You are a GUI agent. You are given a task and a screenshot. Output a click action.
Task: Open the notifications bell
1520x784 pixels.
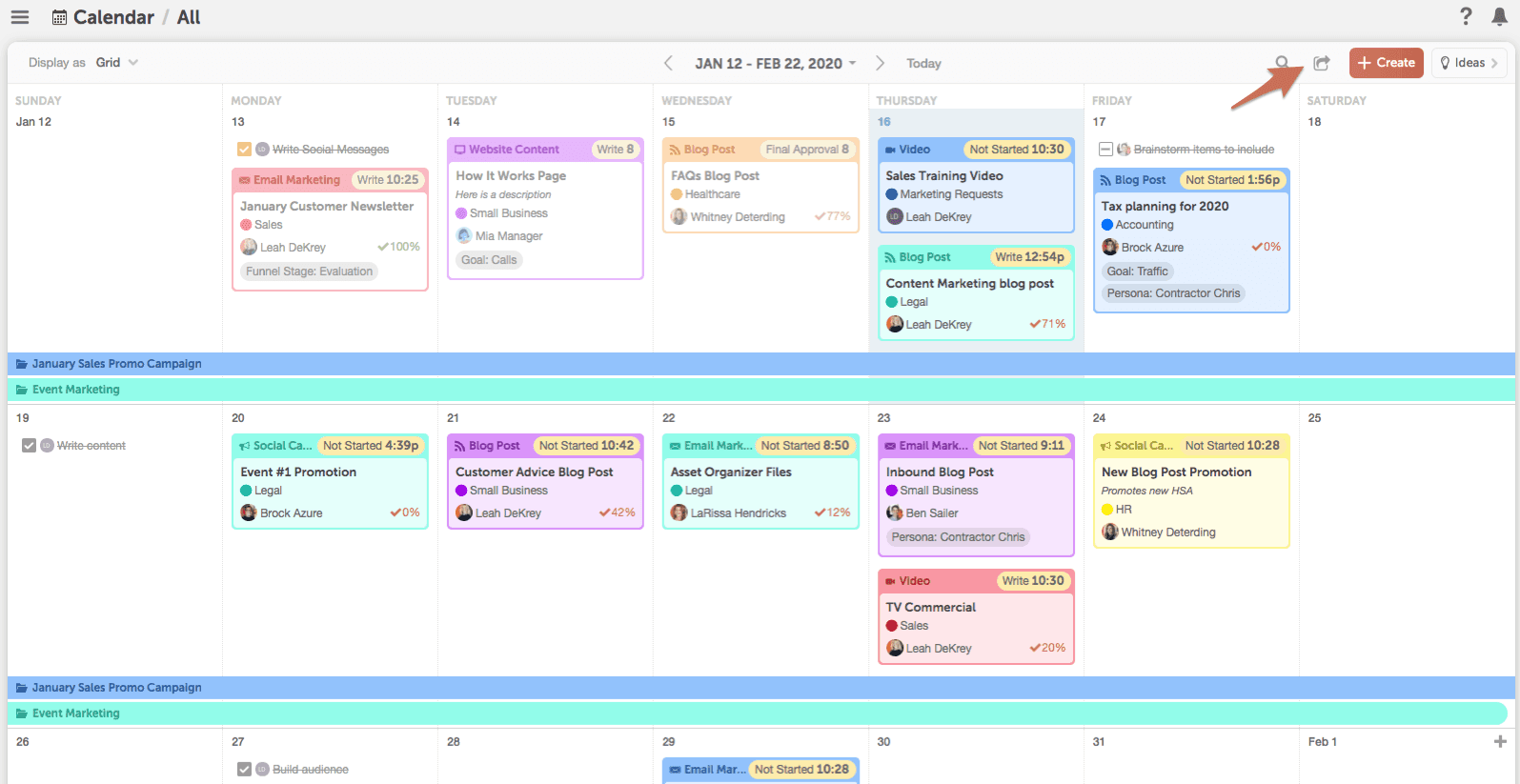click(1499, 16)
